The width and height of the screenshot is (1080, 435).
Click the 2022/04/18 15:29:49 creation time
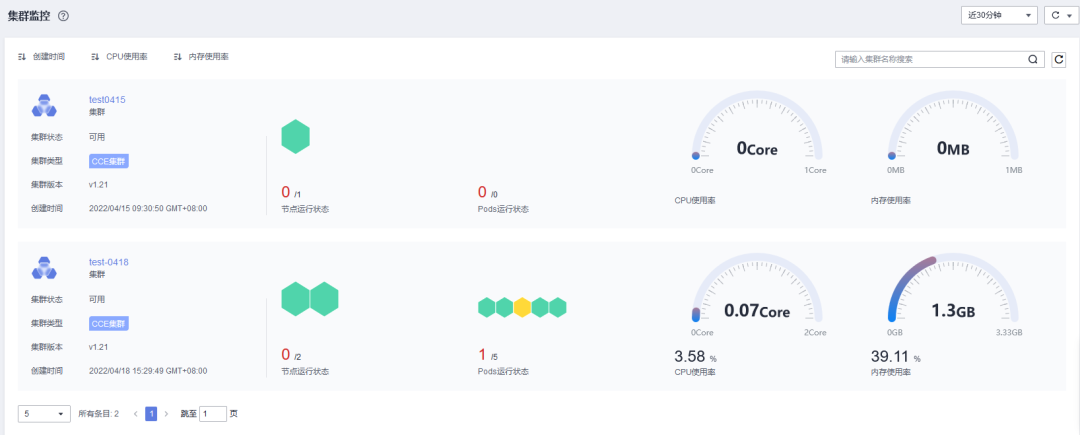click(x=148, y=370)
